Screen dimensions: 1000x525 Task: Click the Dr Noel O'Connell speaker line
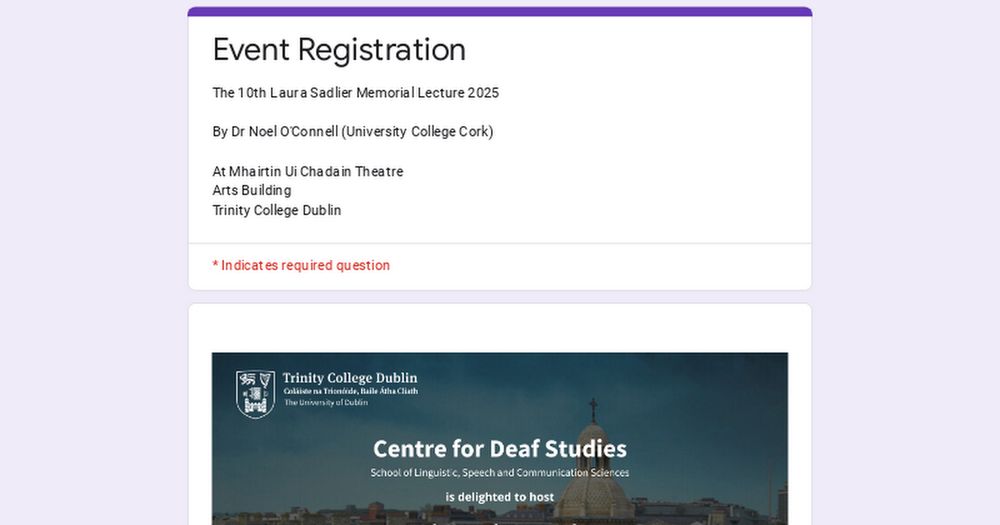pos(353,132)
